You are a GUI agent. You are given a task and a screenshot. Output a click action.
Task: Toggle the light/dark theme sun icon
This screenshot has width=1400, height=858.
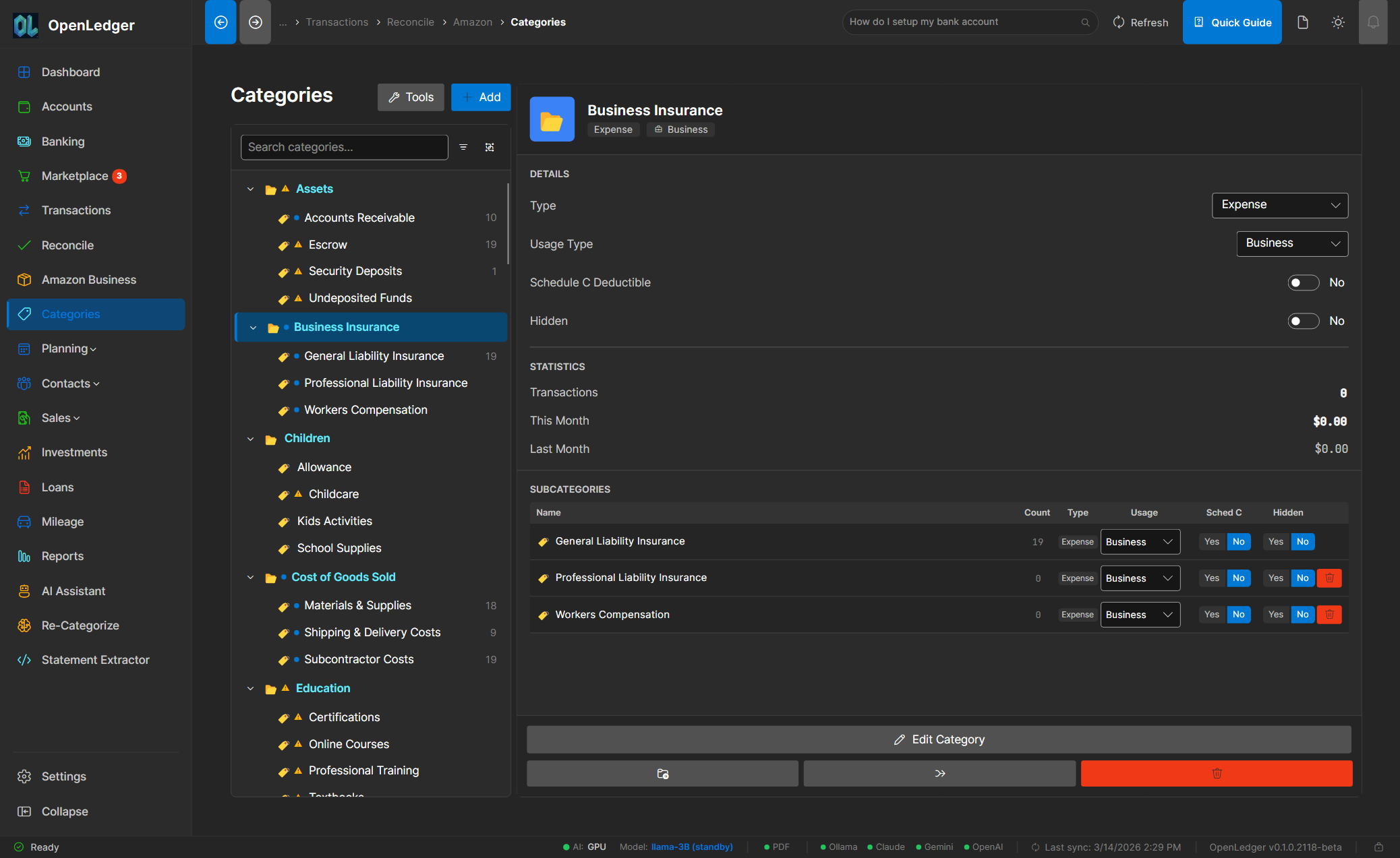click(x=1338, y=22)
